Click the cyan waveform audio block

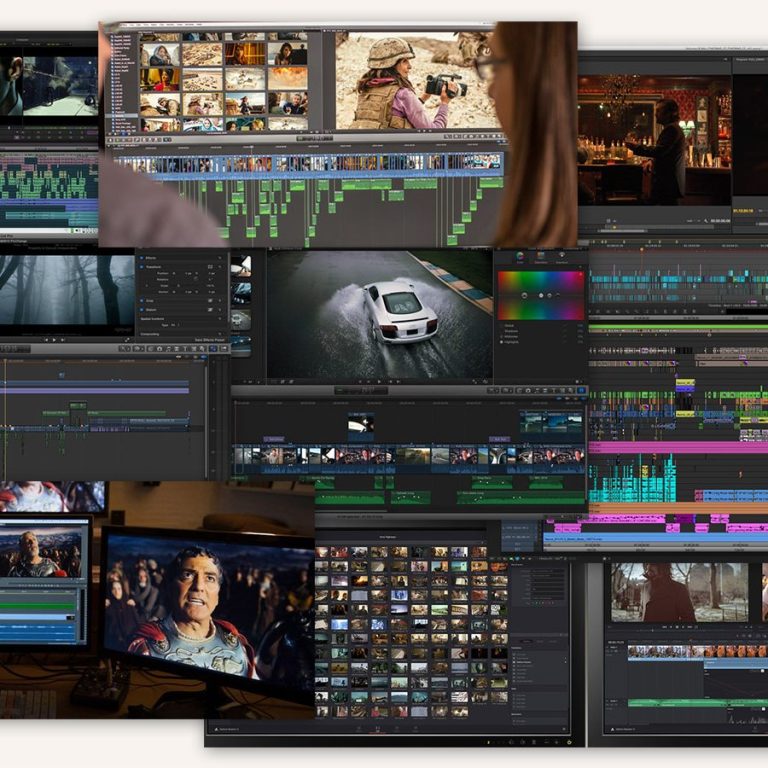click(x=632, y=479)
